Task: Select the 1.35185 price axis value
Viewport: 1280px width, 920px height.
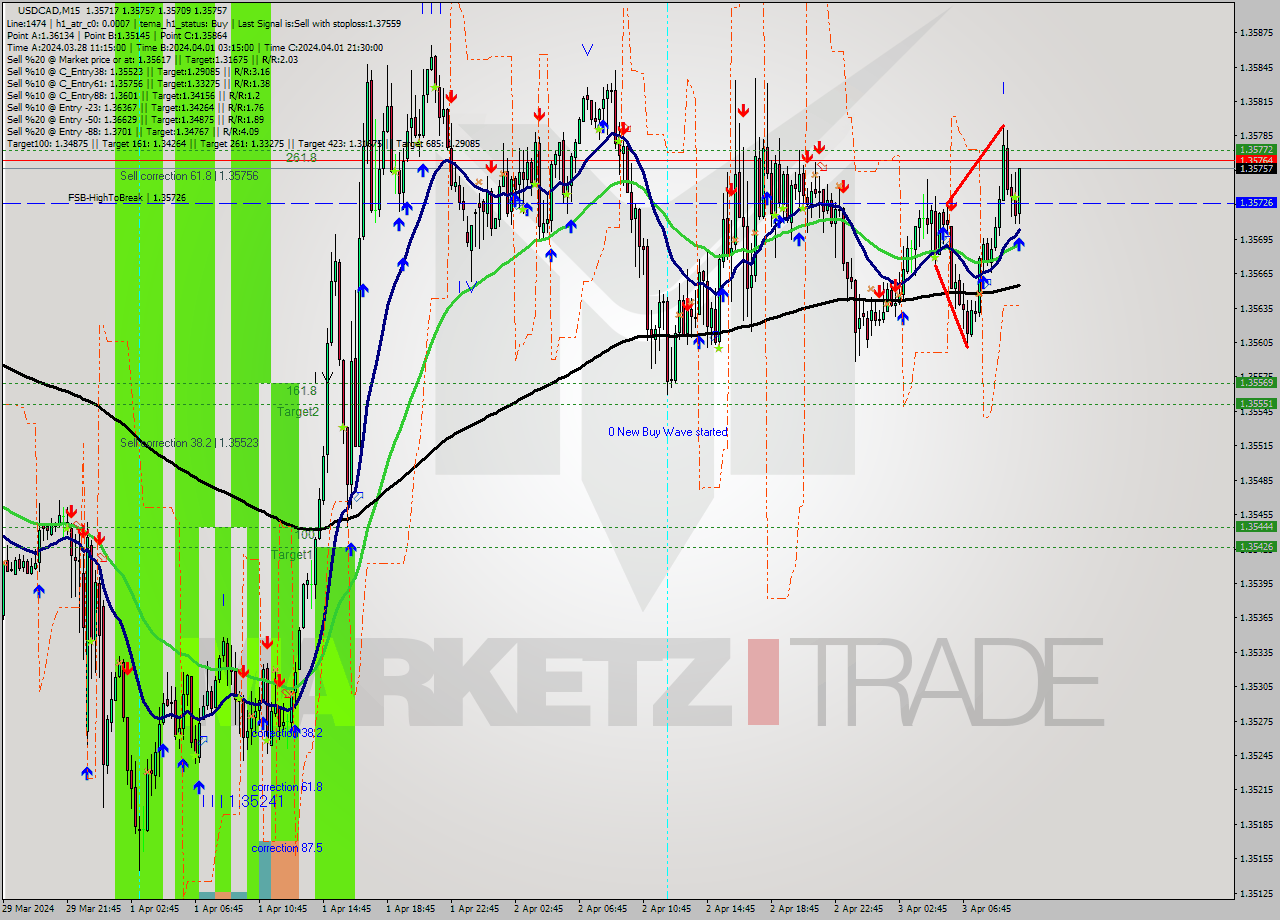Action: point(1256,825)
